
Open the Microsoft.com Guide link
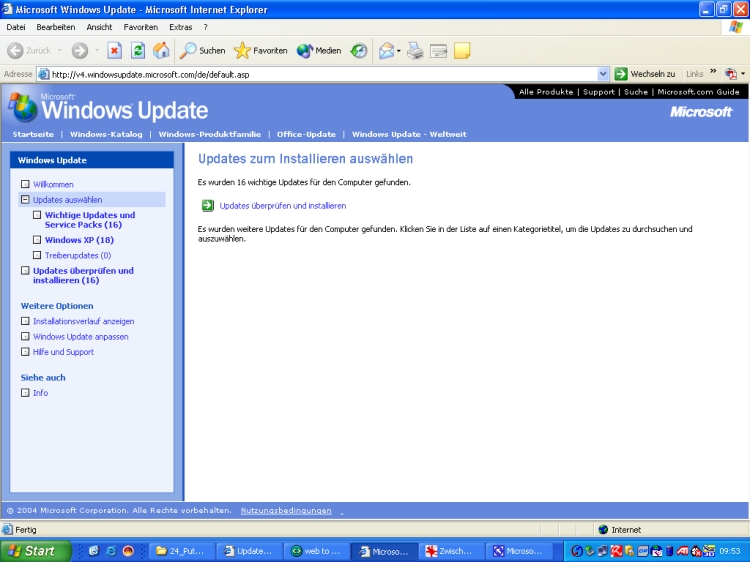pyautogui.click(x=698, y=92)
